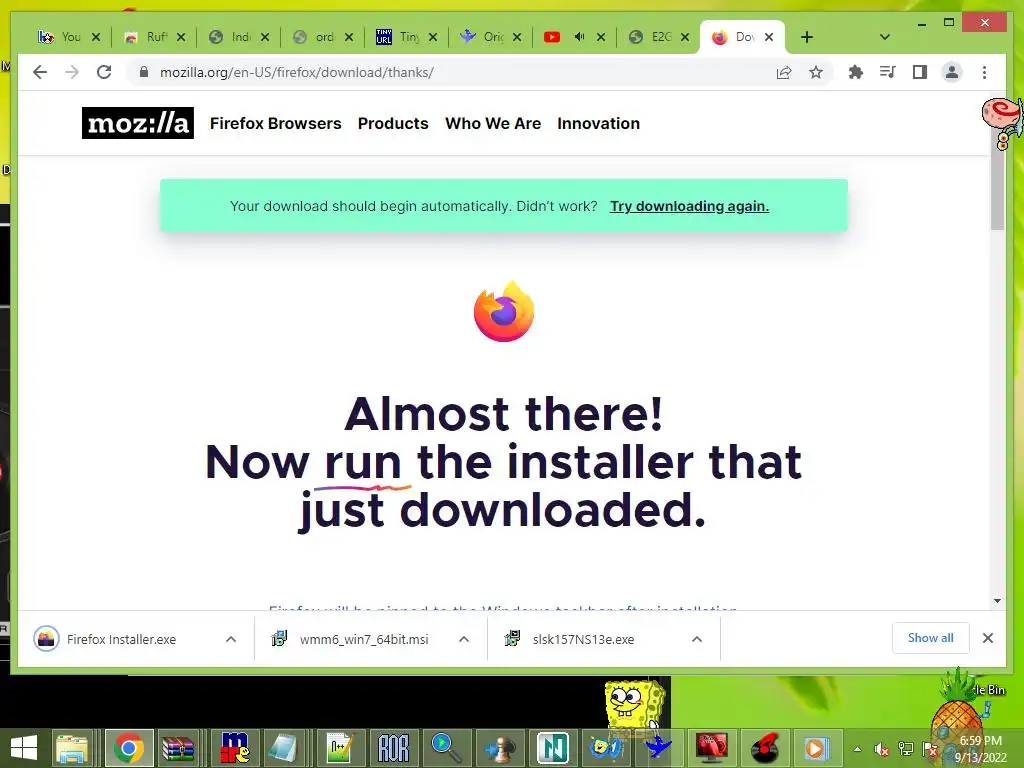Open the Chrome three-dot menu
Viewport: 1024px width, 768px height.
point(984,72)
